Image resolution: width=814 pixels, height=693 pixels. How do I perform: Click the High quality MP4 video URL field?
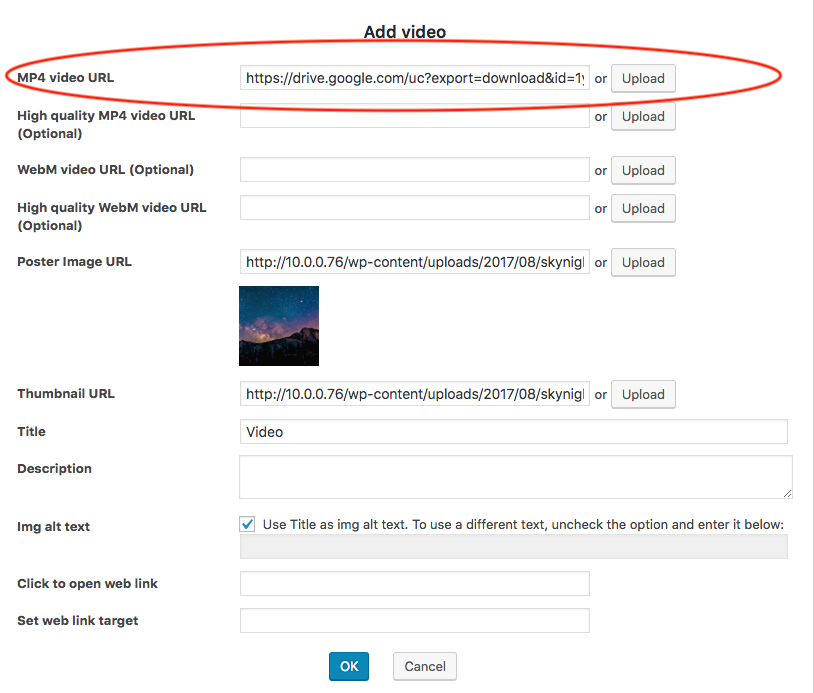point(414,116)
